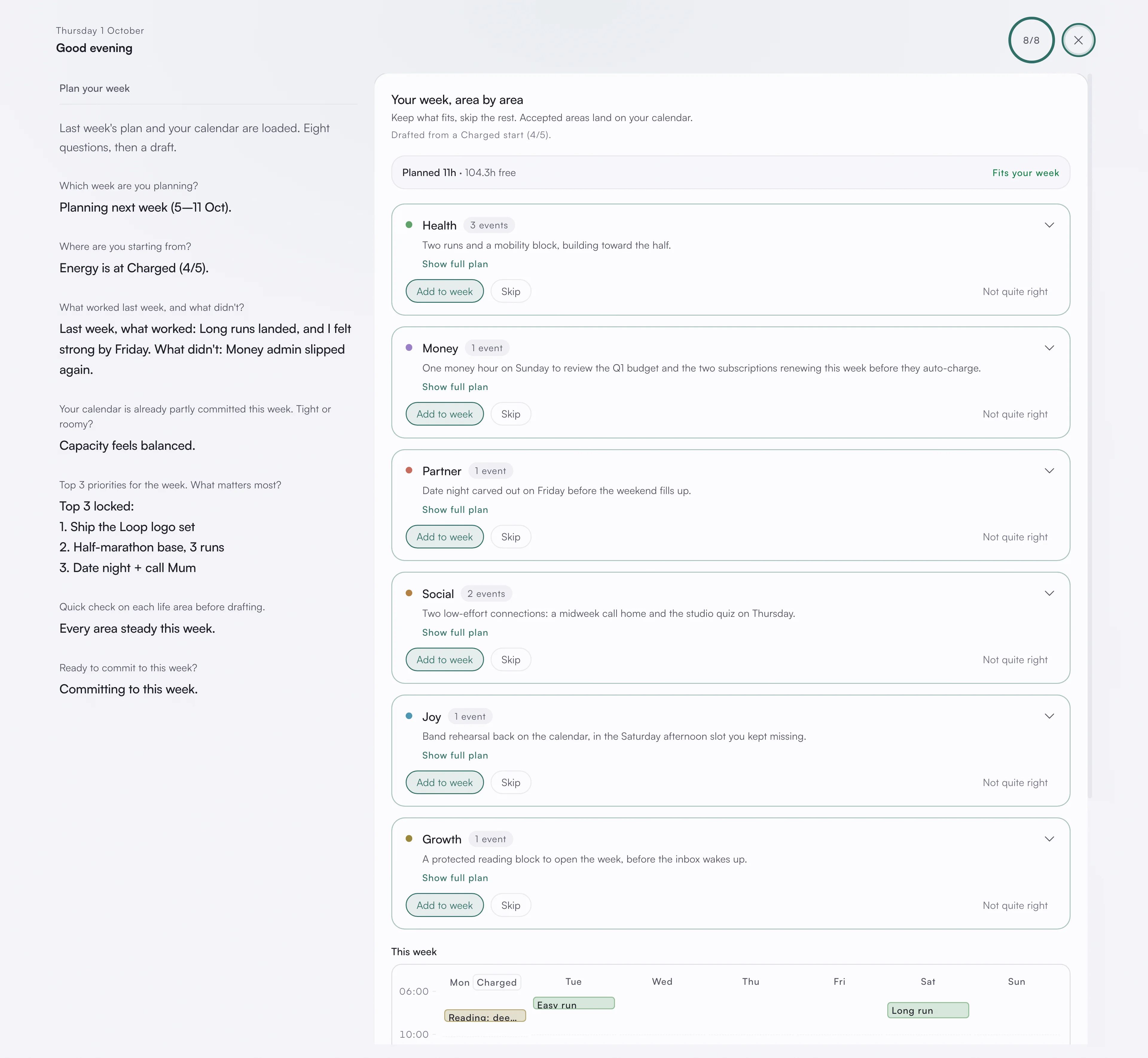Expand the Growth area chevron
Screen dimensions: 1148x1058
coord(1049,839)
